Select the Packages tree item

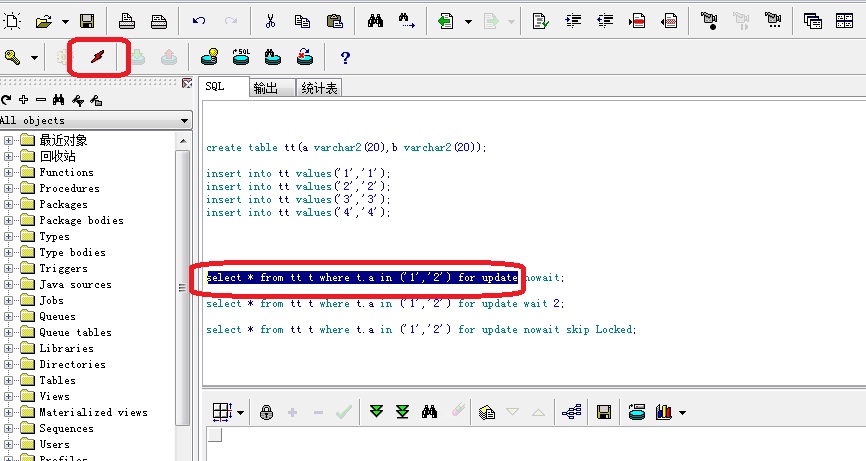click(x=64, y=204)
